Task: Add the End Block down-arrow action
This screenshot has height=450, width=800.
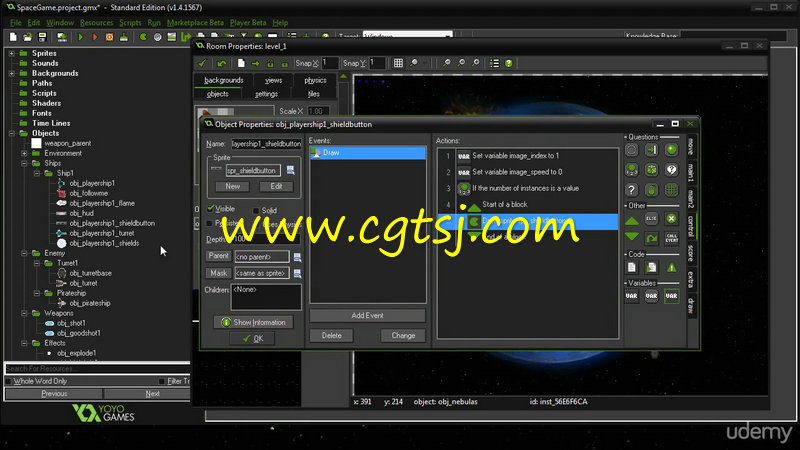Action: (x=632, y=237)
